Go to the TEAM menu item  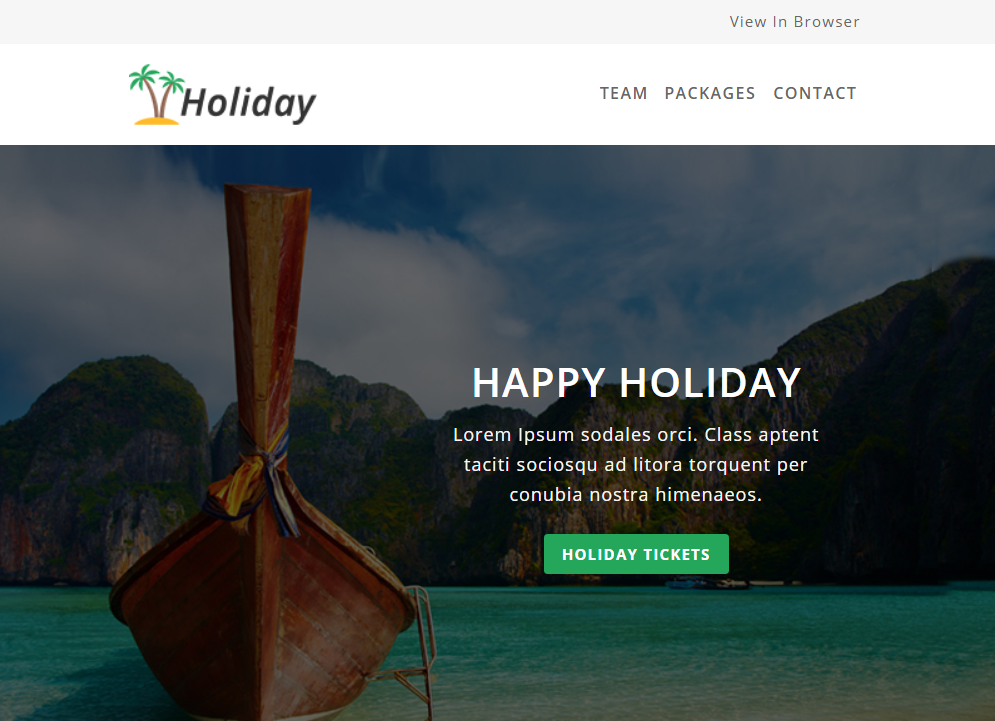[x=623, y=93]
